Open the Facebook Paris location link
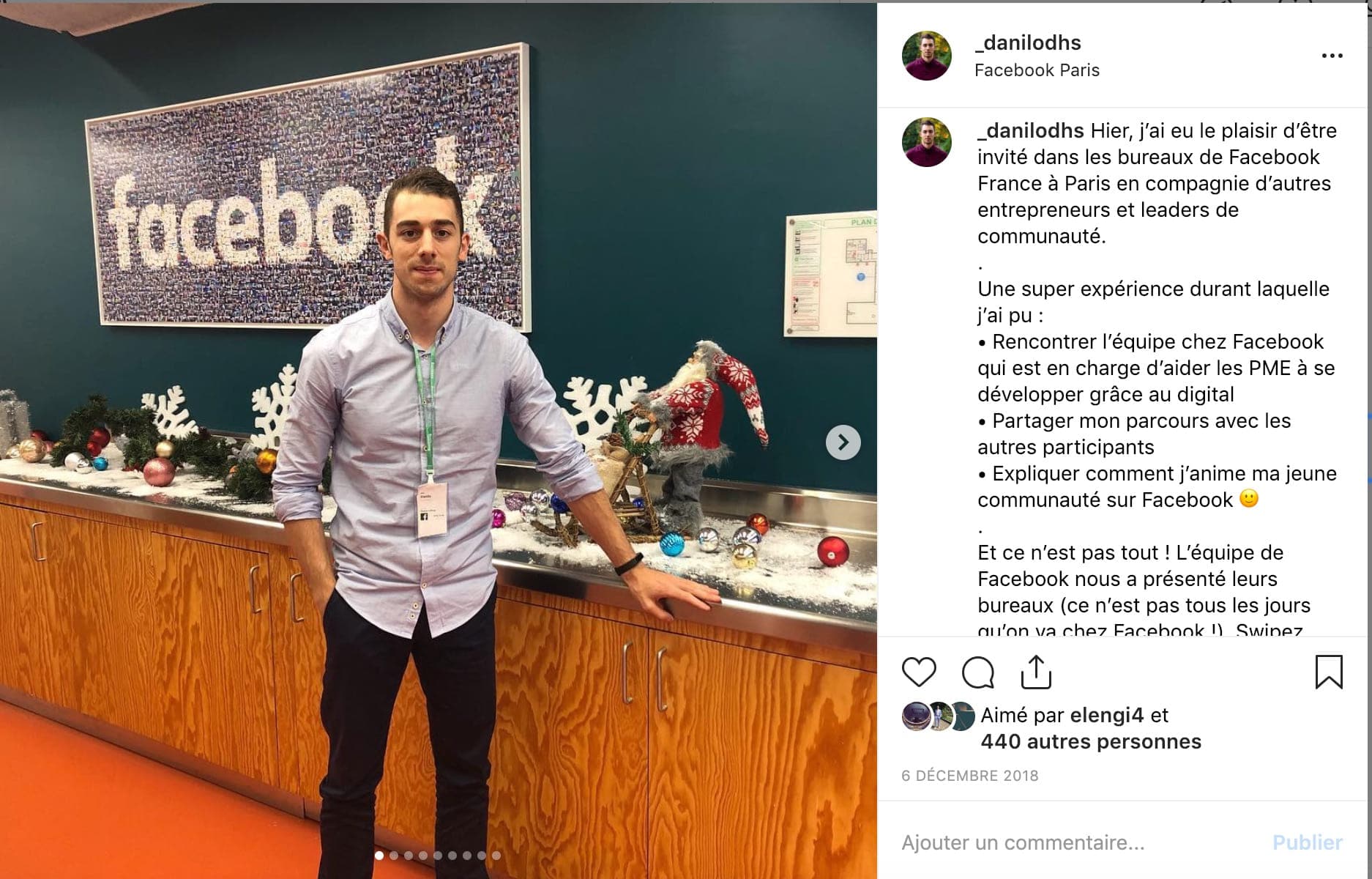 click(x=1037, y=70)
